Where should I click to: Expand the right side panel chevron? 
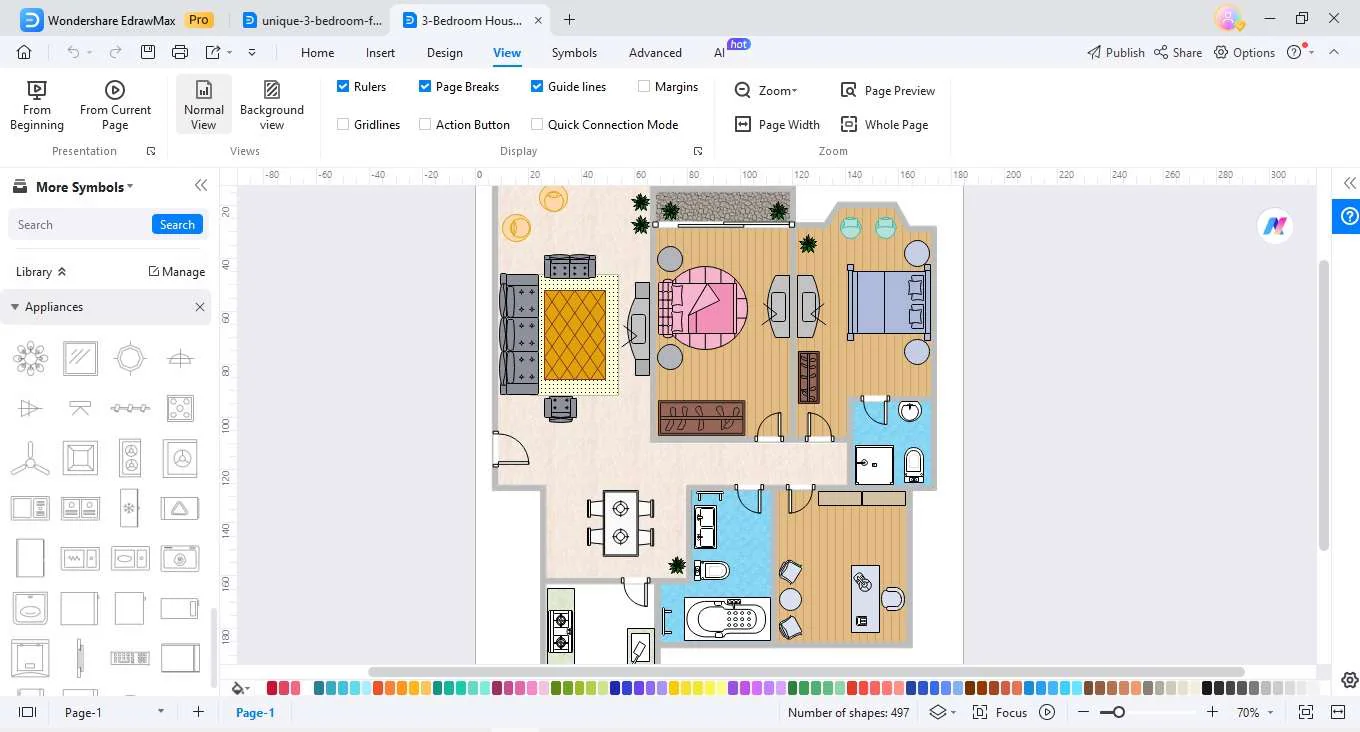pos(1349,183)
